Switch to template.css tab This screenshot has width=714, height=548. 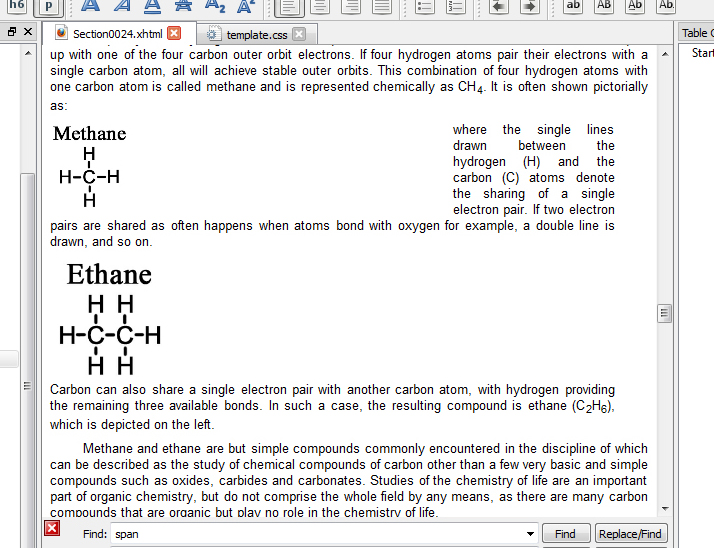[257, 35]
